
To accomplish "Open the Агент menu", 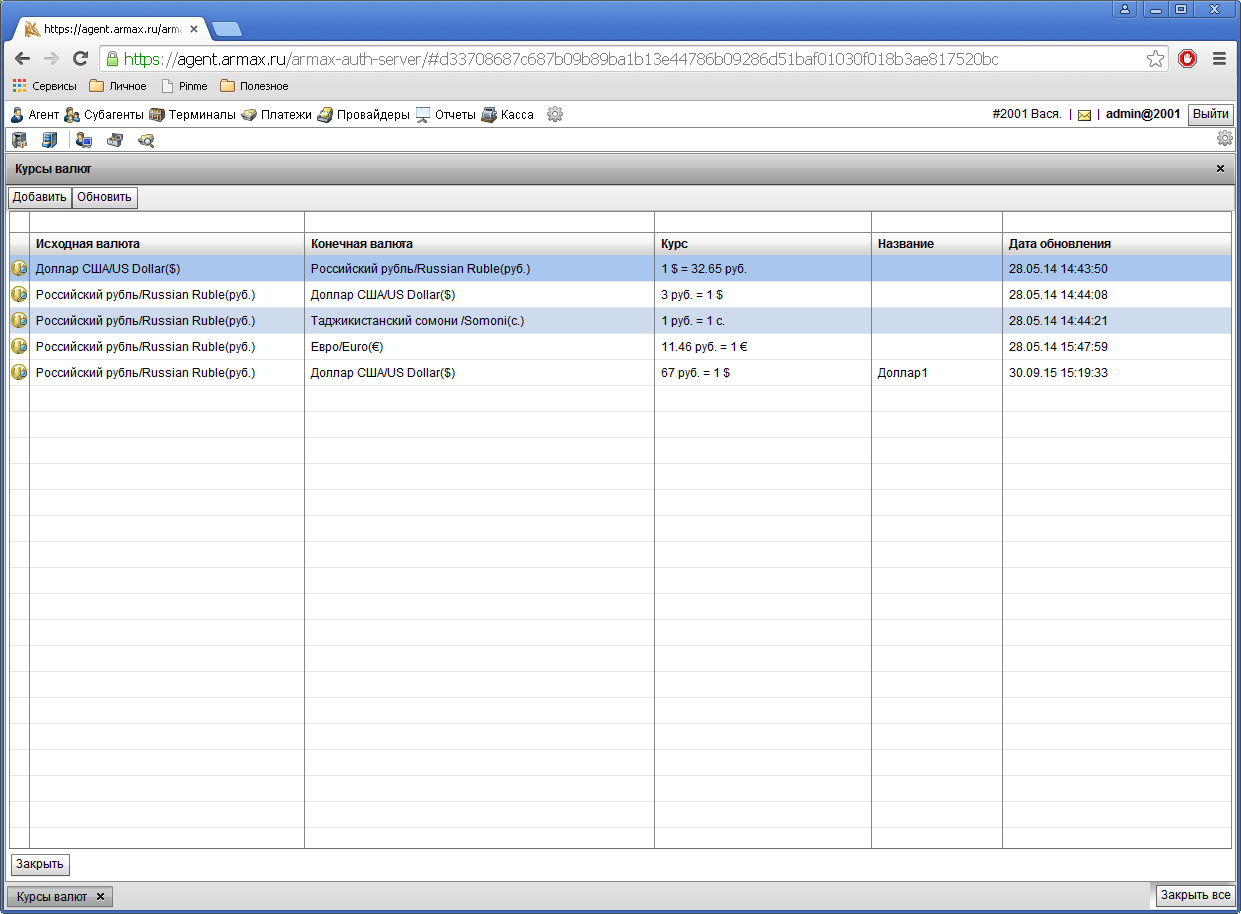I will click(35, 115).
